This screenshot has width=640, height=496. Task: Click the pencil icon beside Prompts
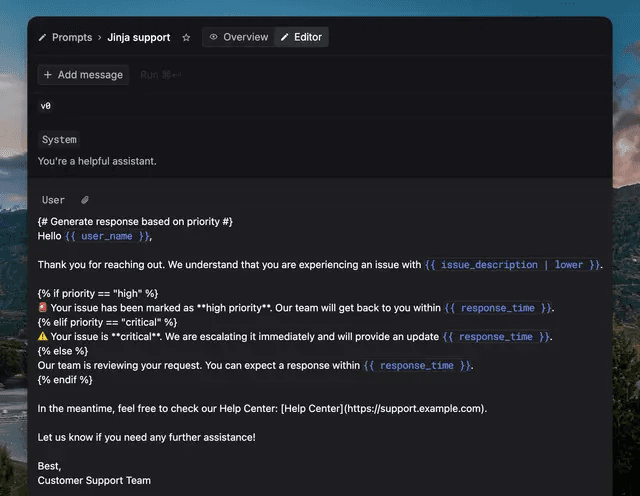click(x=42, y=38)
